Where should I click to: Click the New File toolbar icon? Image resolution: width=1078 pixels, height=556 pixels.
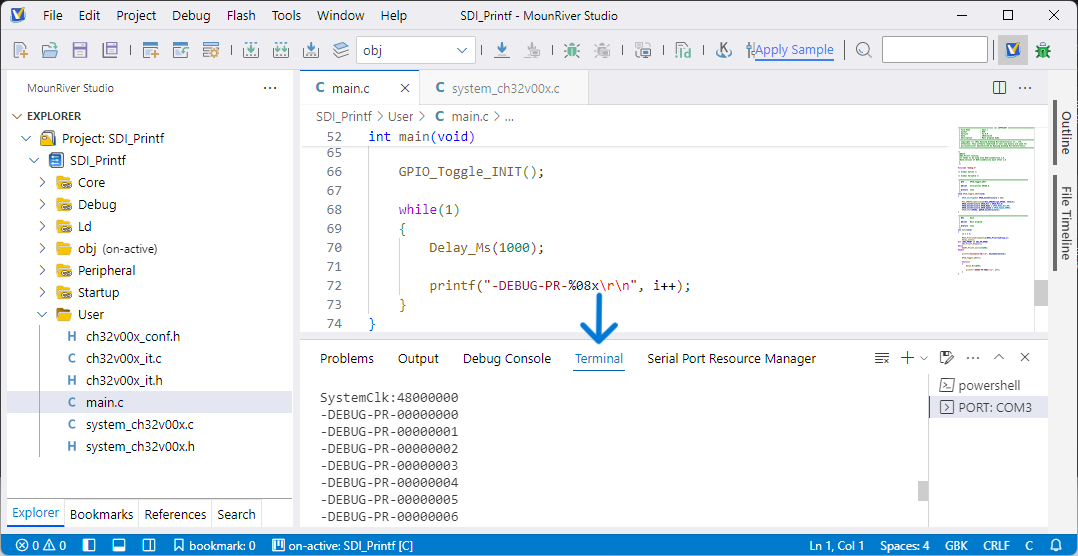pos(20,50)
